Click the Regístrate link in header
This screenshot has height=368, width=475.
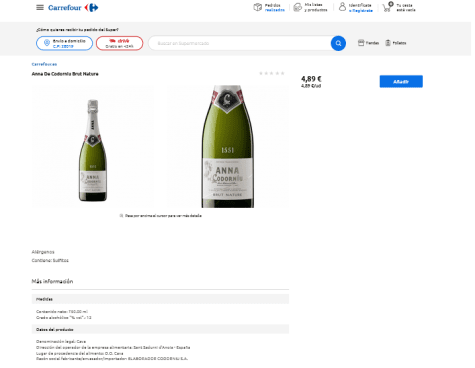click(x=361, y=11)
